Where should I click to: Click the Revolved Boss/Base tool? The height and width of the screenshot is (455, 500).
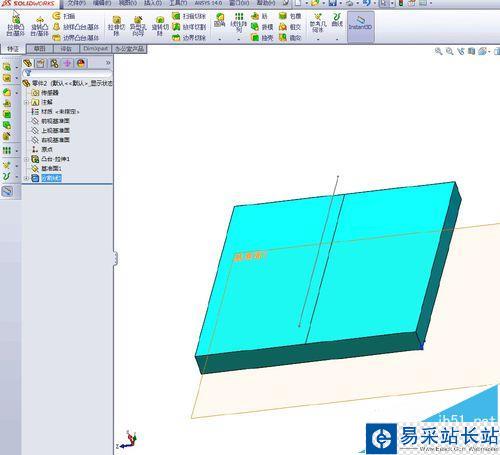[39, 26]
